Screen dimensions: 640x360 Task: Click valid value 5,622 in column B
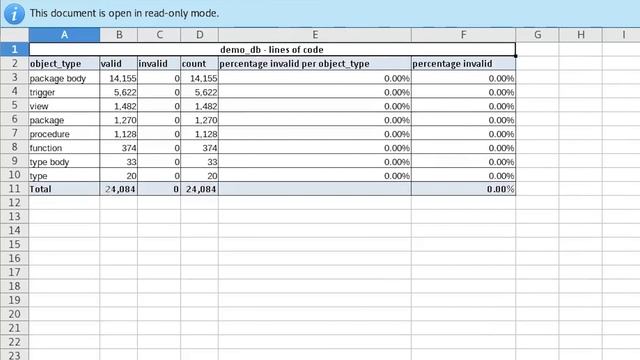[x=119, y=92]
